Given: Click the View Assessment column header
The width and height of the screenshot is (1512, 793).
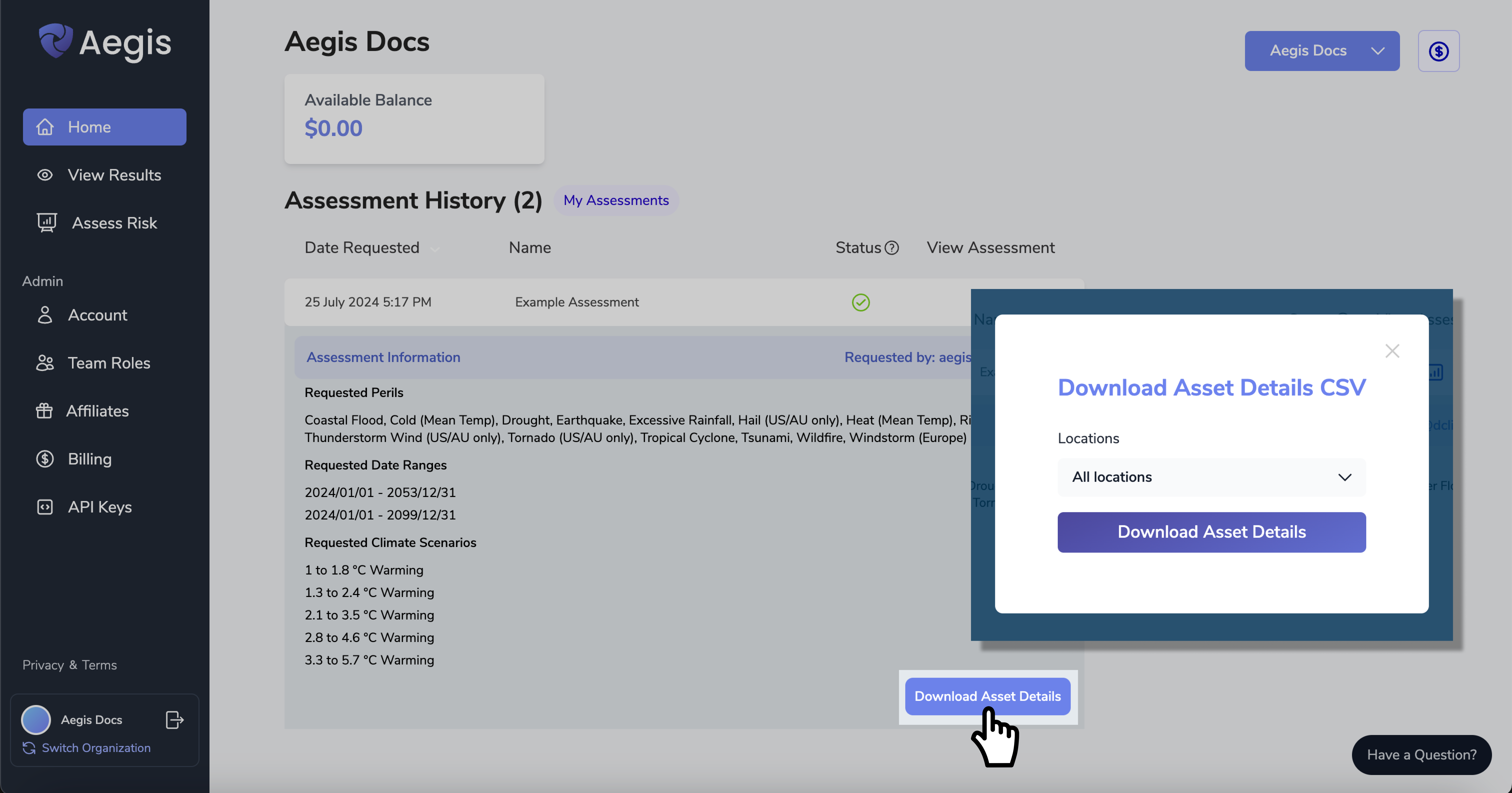Looking at the screenshot, I should click(x=991, y=248).
